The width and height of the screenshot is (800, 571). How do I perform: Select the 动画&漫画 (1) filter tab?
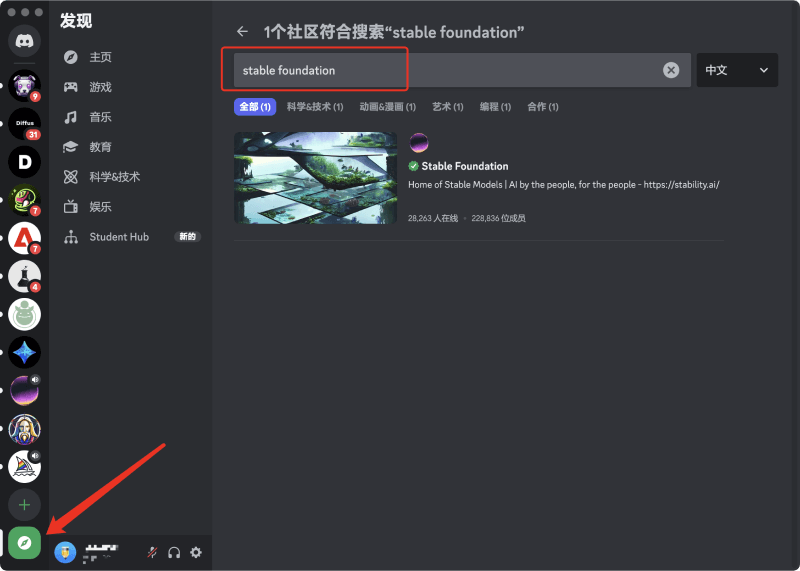pos(388,107)
